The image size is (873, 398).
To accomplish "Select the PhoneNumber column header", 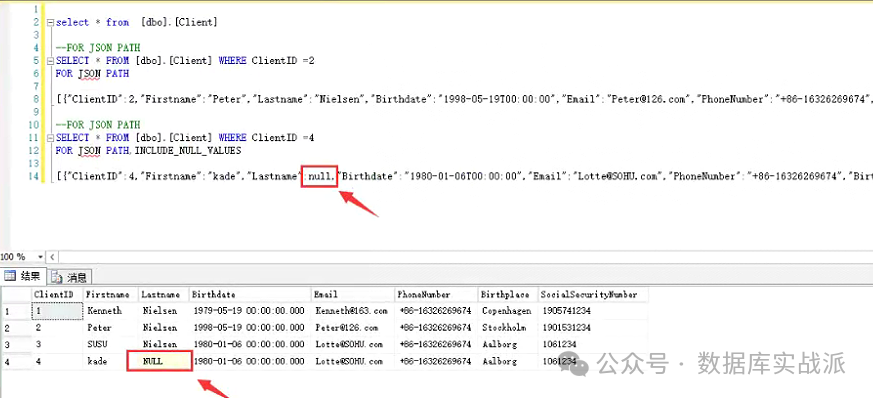I will pyautogui.click(x=436, y=294).
